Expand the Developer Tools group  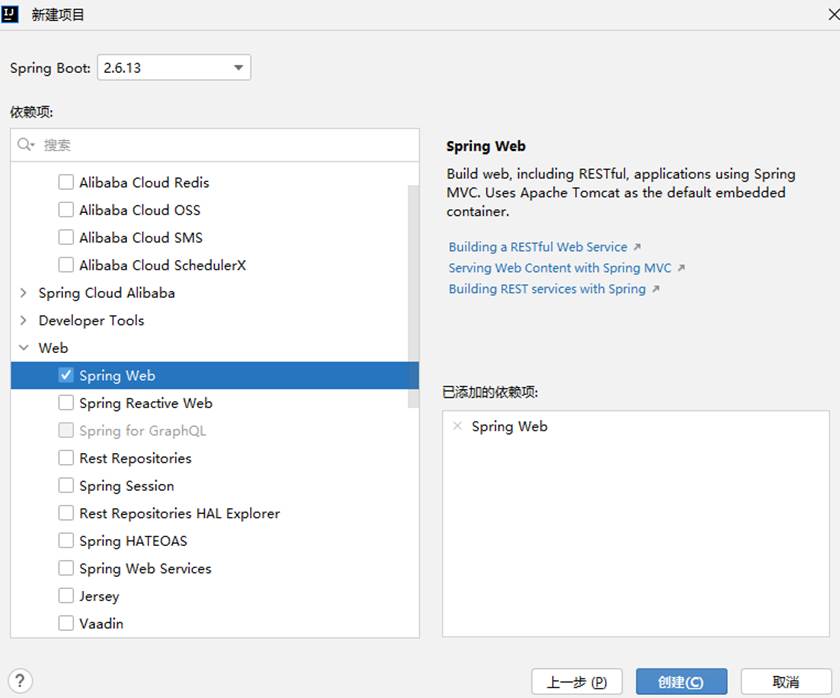23,320
